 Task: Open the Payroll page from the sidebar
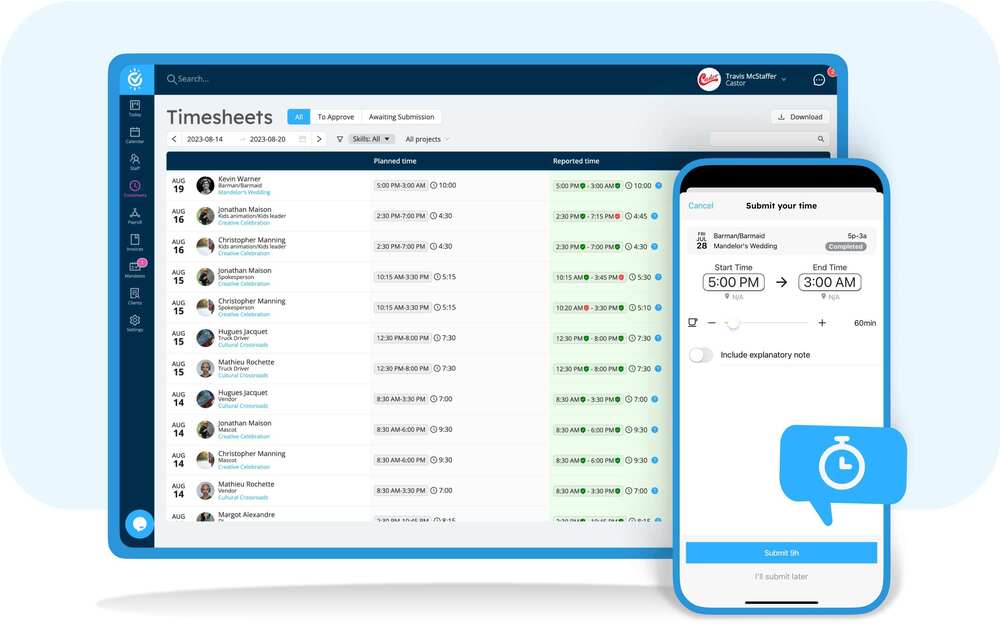pyautogui.click(x=135, y=216)
